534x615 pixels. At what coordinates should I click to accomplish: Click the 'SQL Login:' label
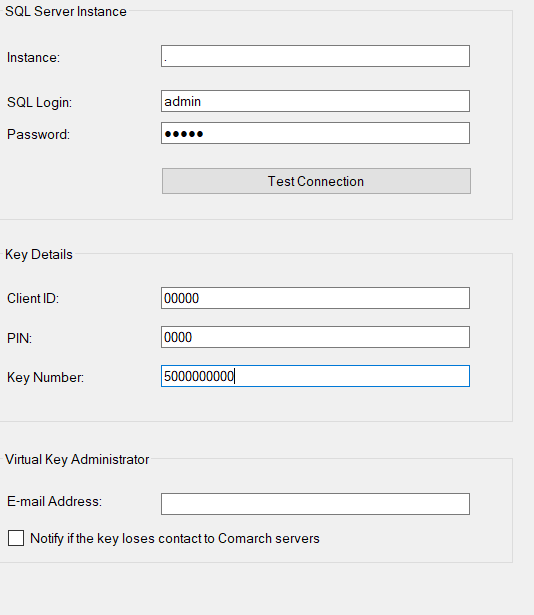pos(40,103)
